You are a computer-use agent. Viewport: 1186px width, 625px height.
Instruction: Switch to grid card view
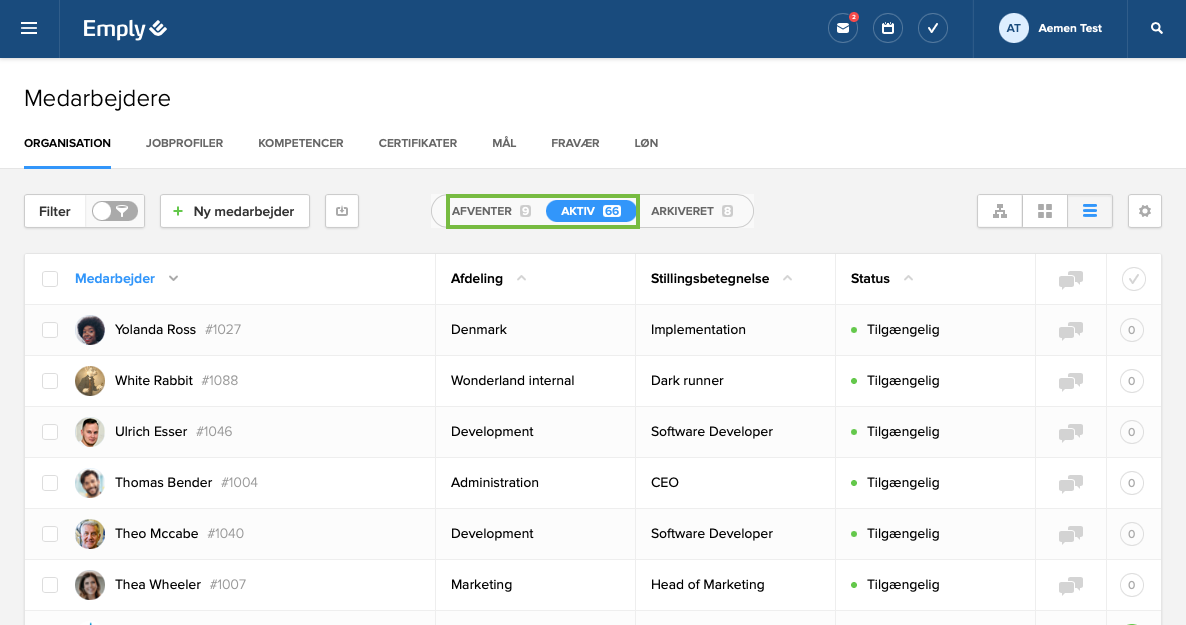1045,211
